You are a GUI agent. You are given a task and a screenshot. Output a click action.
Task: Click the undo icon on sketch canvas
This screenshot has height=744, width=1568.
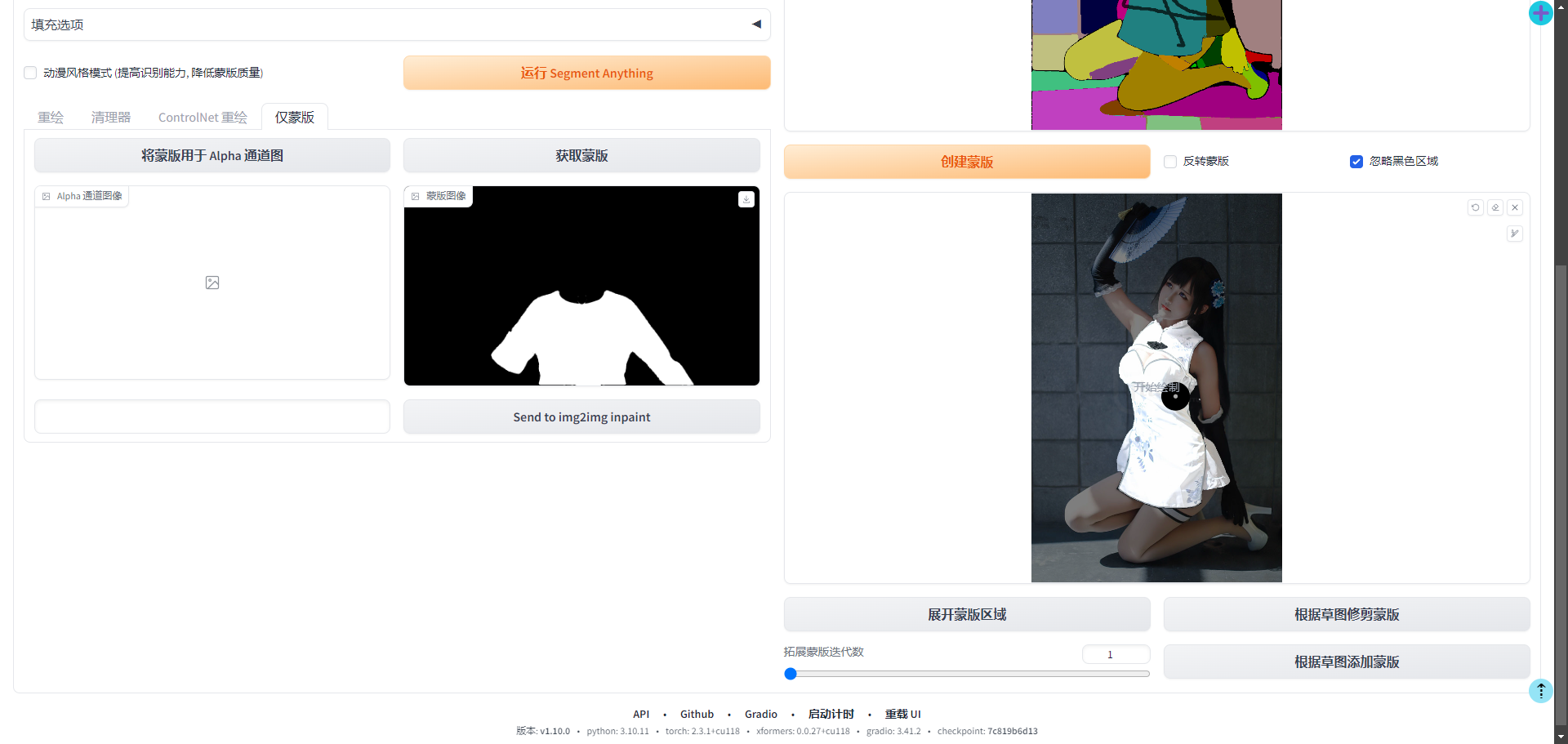1475,207
